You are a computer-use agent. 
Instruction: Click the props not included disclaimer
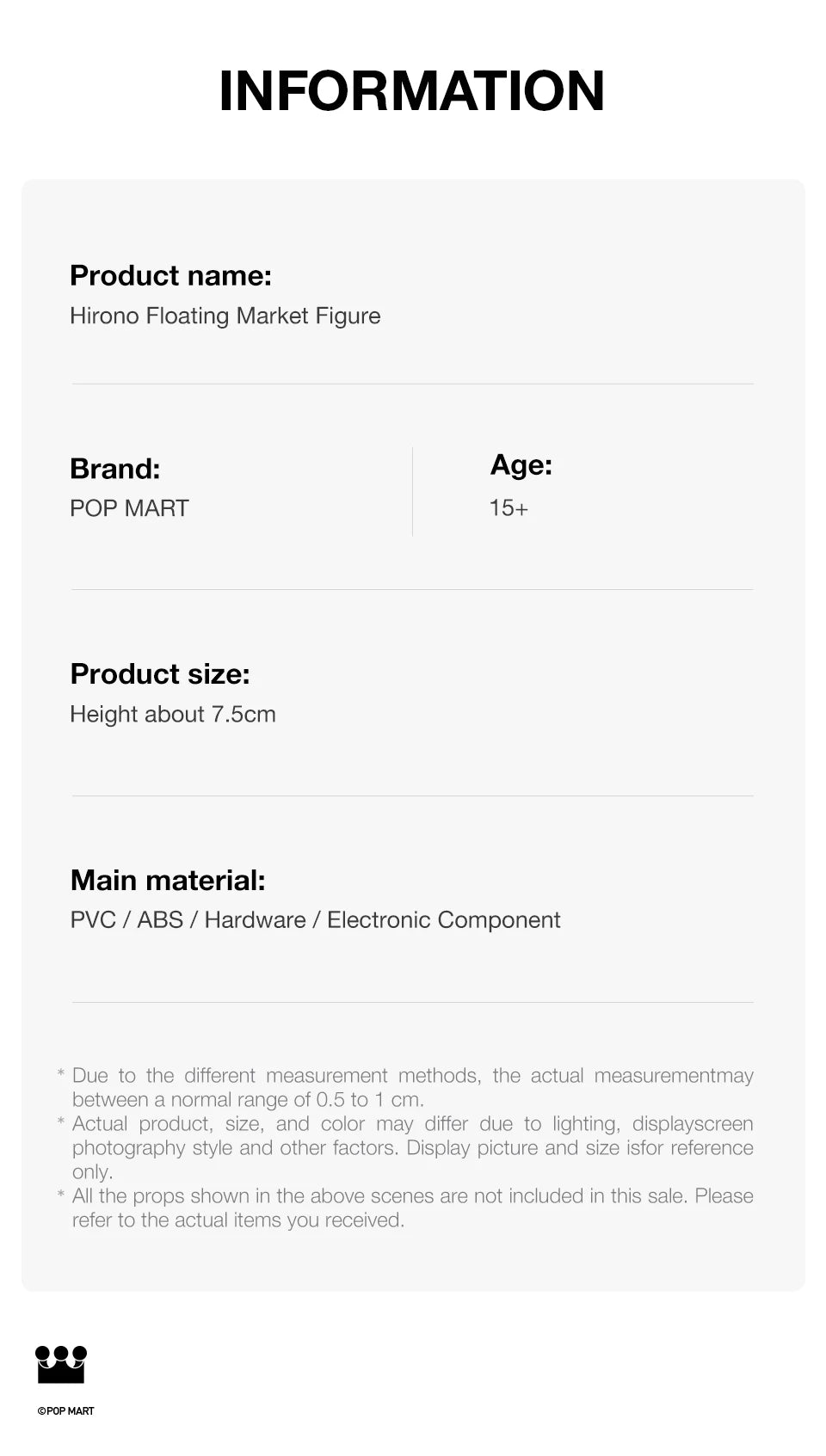click(x=412, y=1207)
